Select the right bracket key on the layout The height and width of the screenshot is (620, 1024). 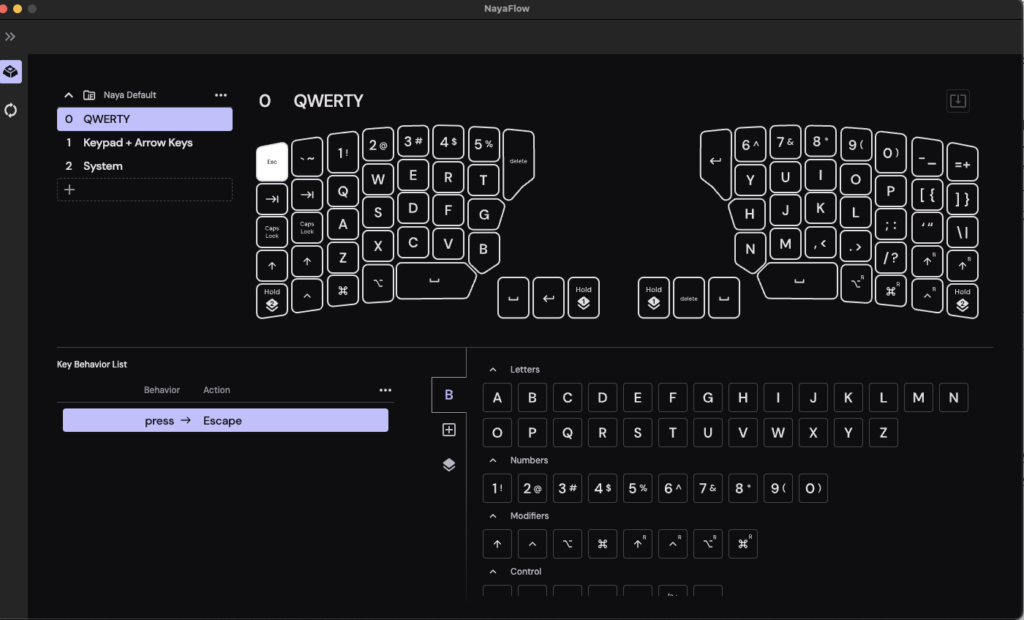(962, 199)
